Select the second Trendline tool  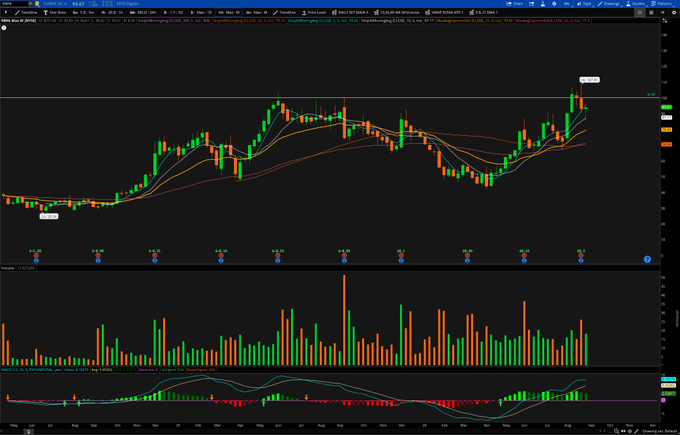click(x=284, y=13)
